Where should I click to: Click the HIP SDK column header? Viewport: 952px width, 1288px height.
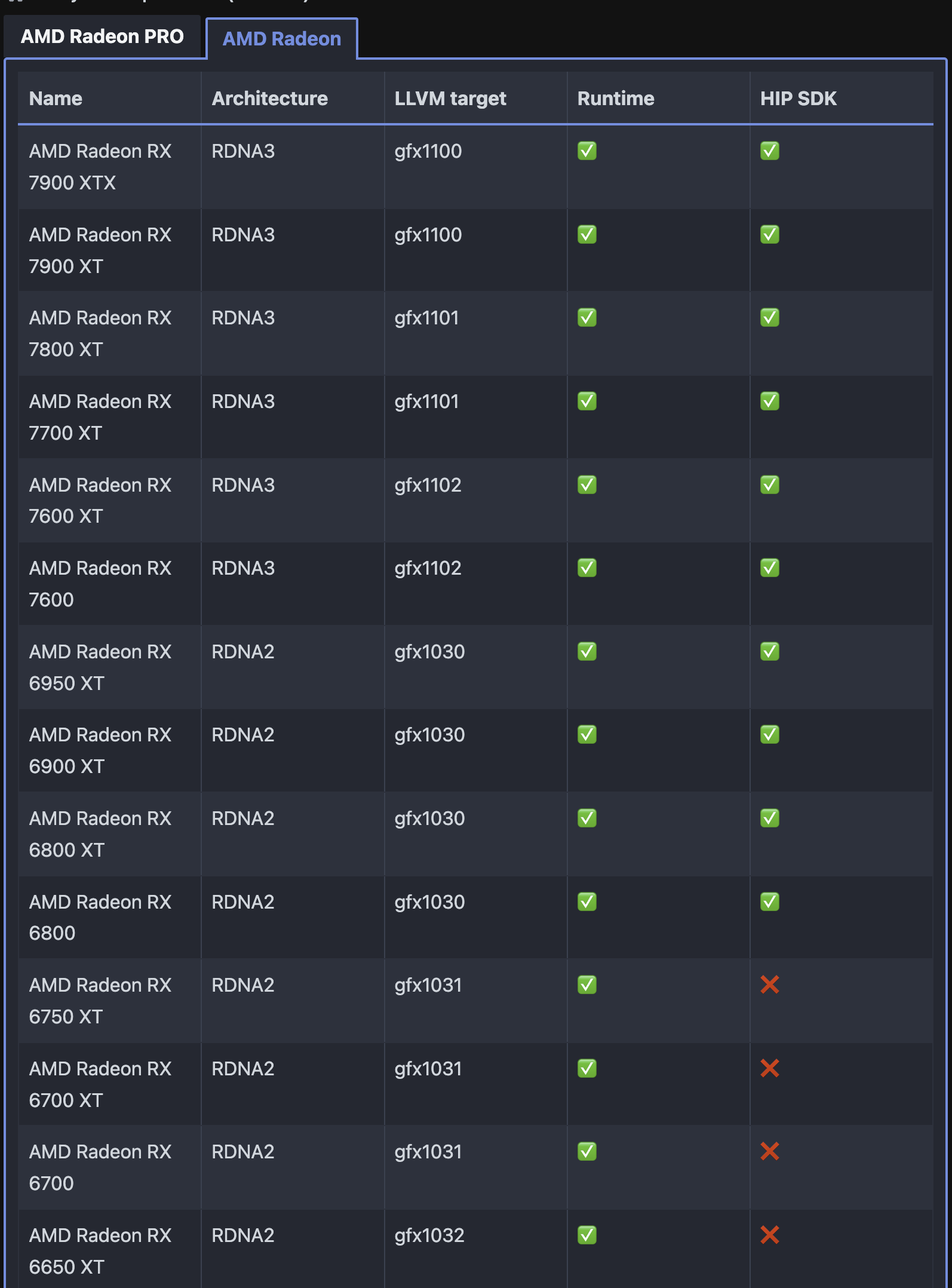[x=798, y=99]
